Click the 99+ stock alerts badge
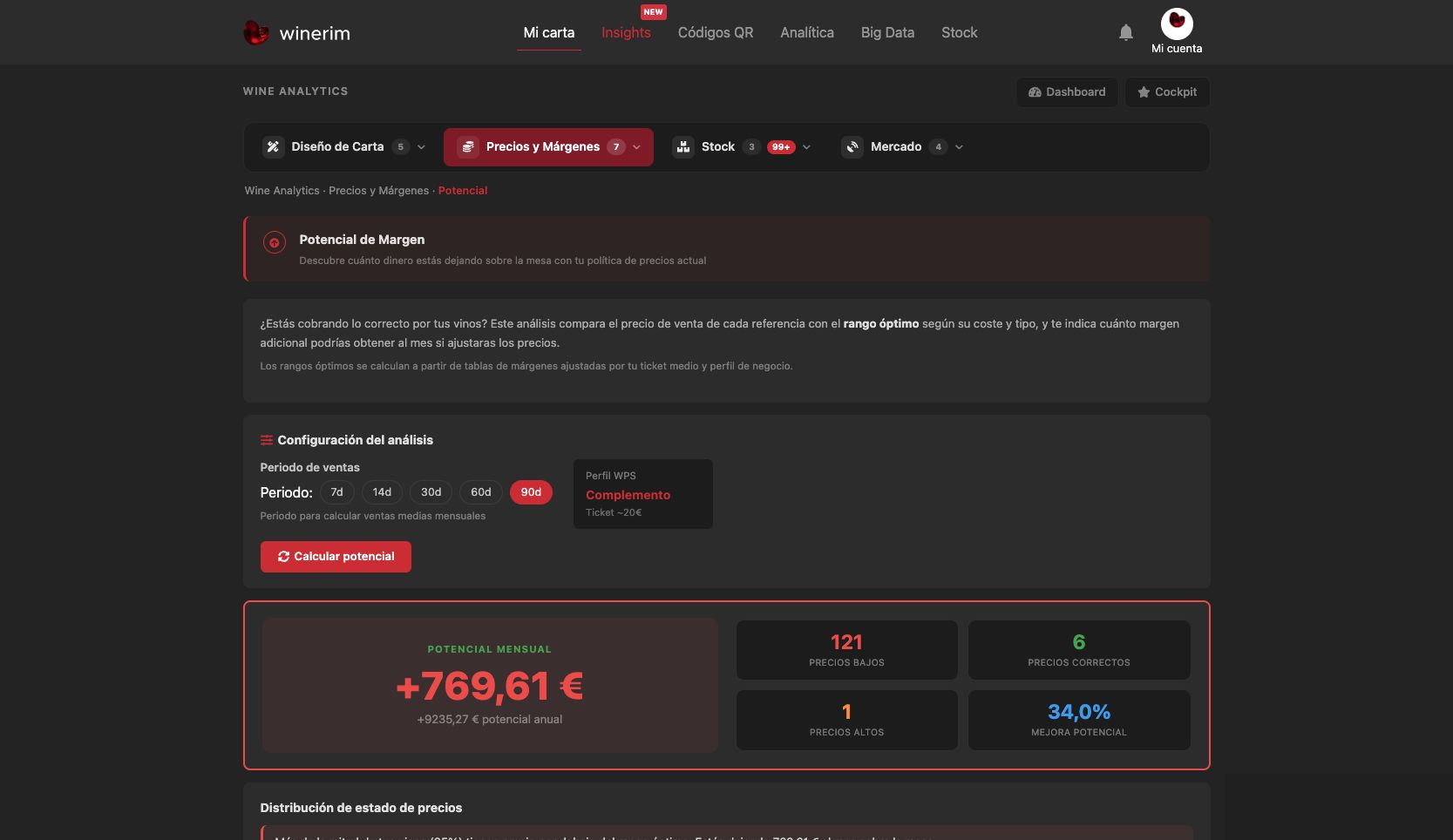This screenshot has height=840, width=1453. coord(781,146)
